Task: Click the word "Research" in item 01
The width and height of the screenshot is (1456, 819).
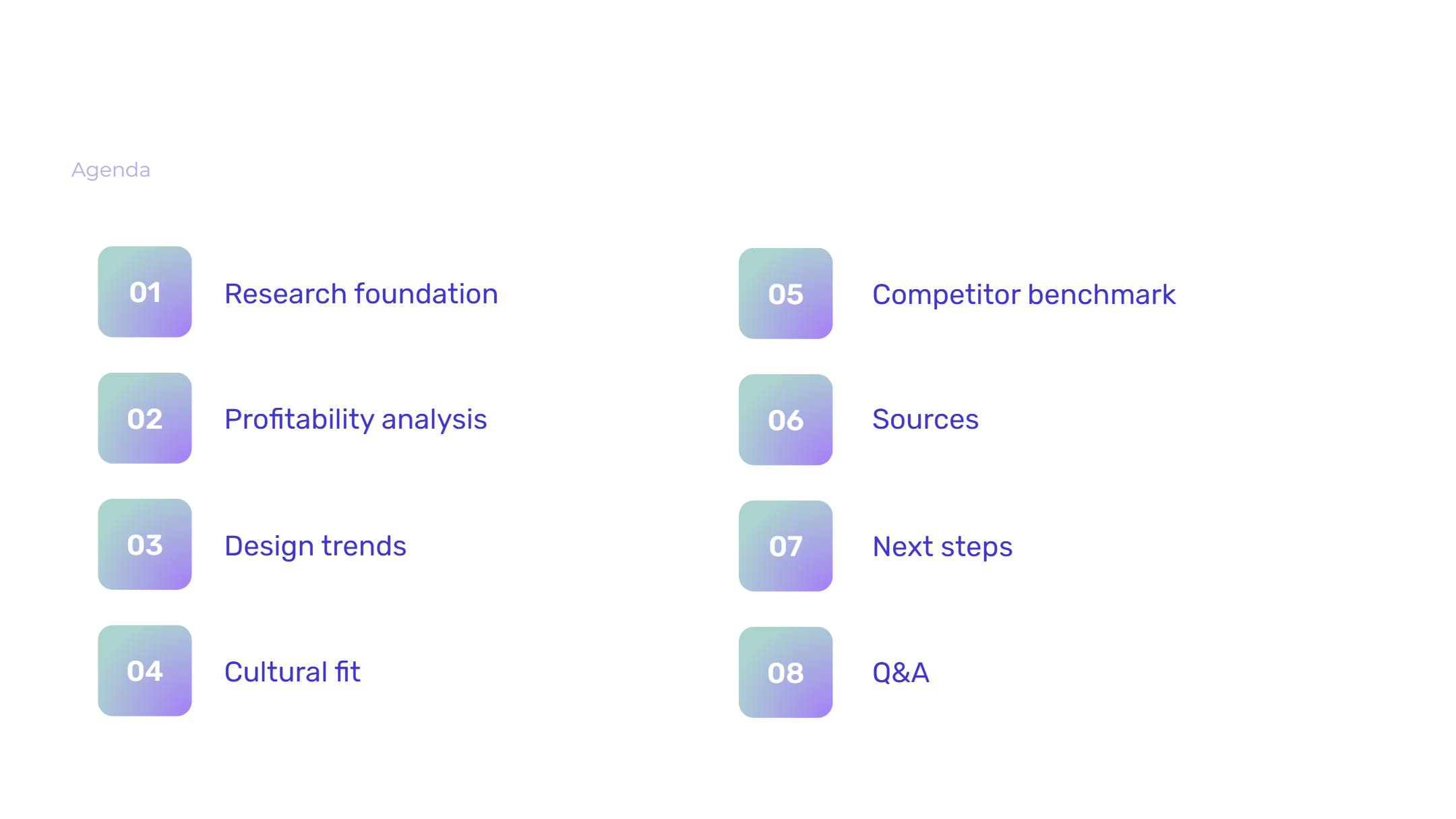Action: pyautogui.click(x=285, y=294)
